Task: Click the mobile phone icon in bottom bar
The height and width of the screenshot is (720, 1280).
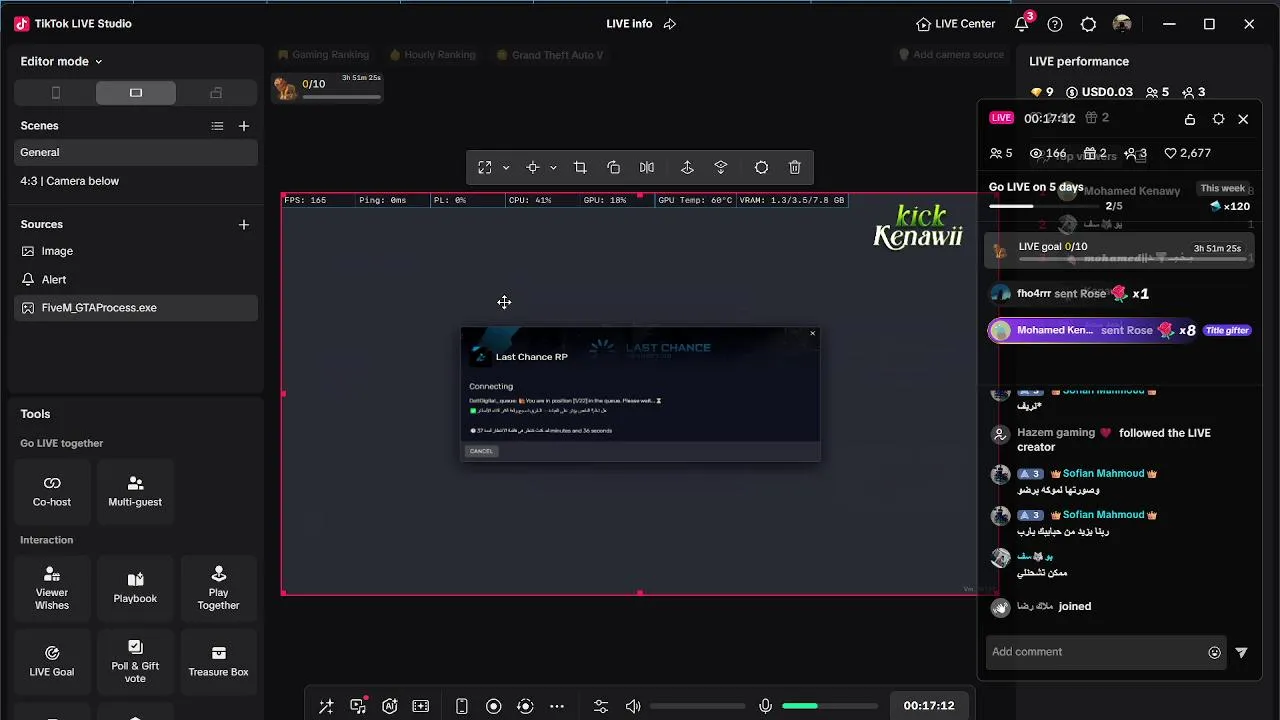Action: 462,706
